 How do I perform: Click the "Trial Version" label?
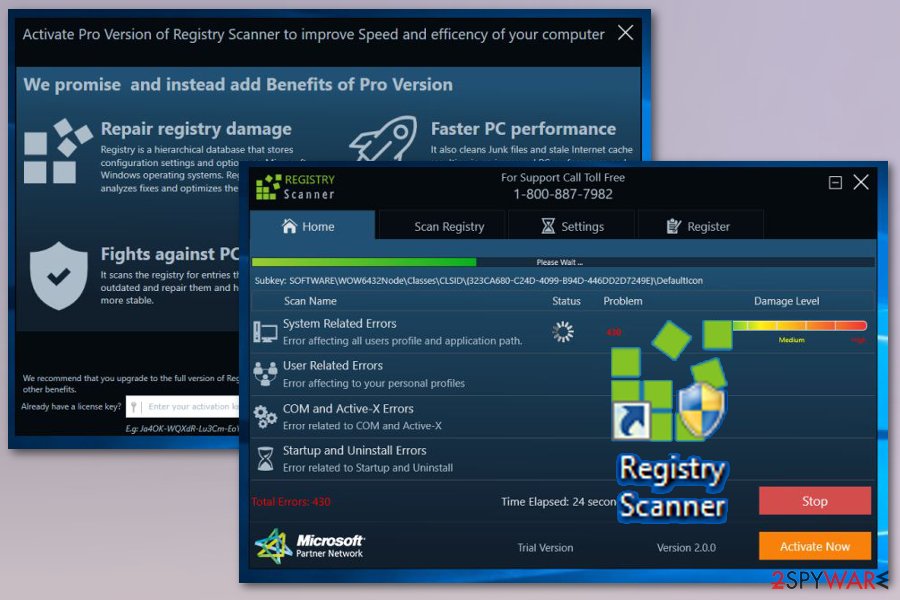click(x=545, y=548)
